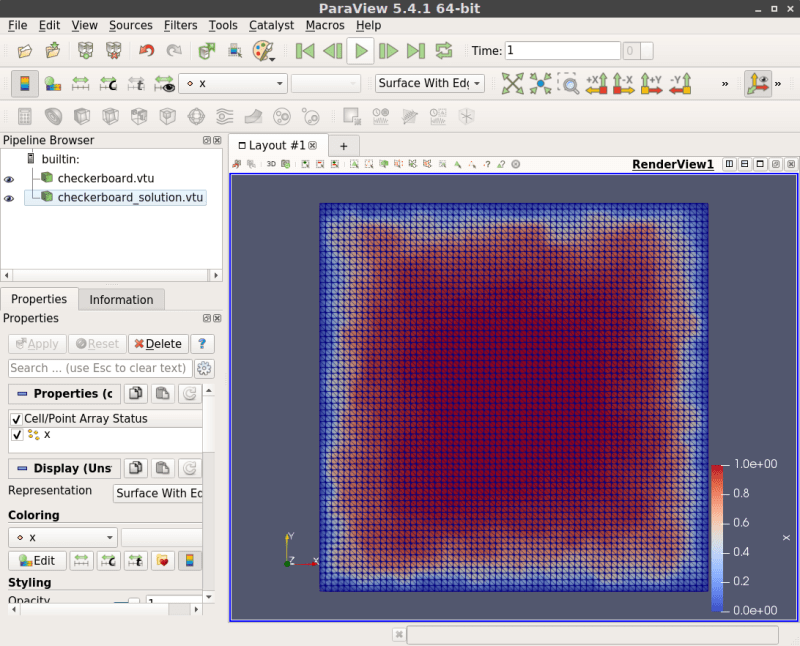The height and width of the screenshot is (646, 800).
Task: Open the disabled component dropdown in toolbar
Action: point(326,83)
